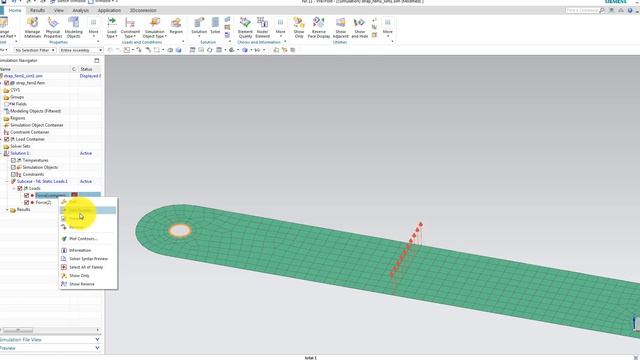Maximize the Simulation Navigator panel
640x360 pixels.
(97, 60)
